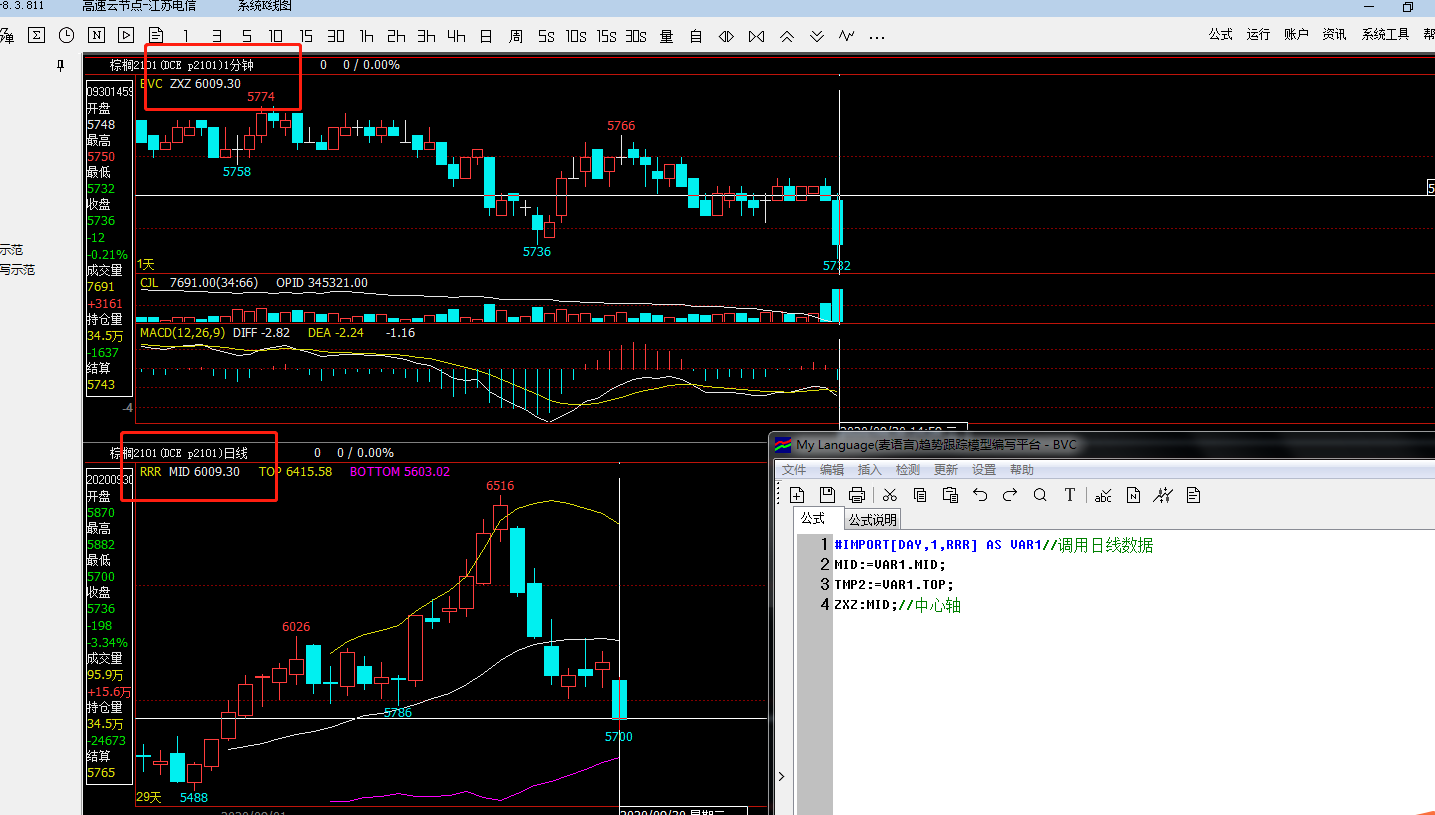The height and width of the screenshot is (815, 1435).
Task: Click the new document icon in editor
Action: [797, 495]
